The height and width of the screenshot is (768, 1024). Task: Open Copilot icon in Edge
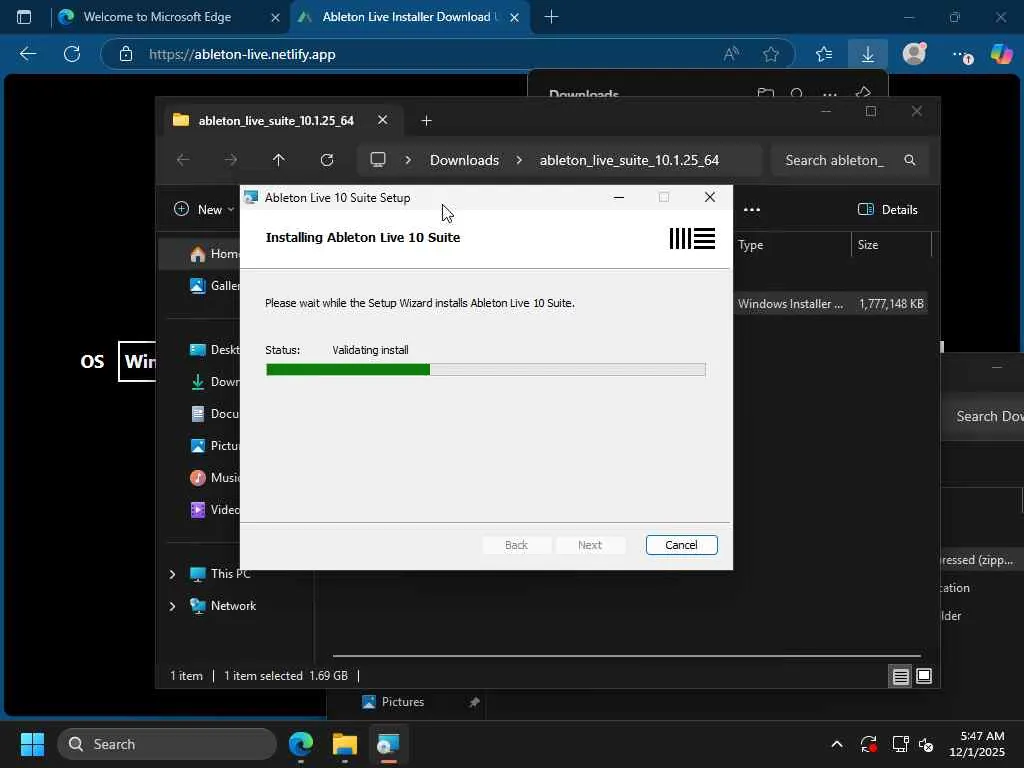(1001, 54)
